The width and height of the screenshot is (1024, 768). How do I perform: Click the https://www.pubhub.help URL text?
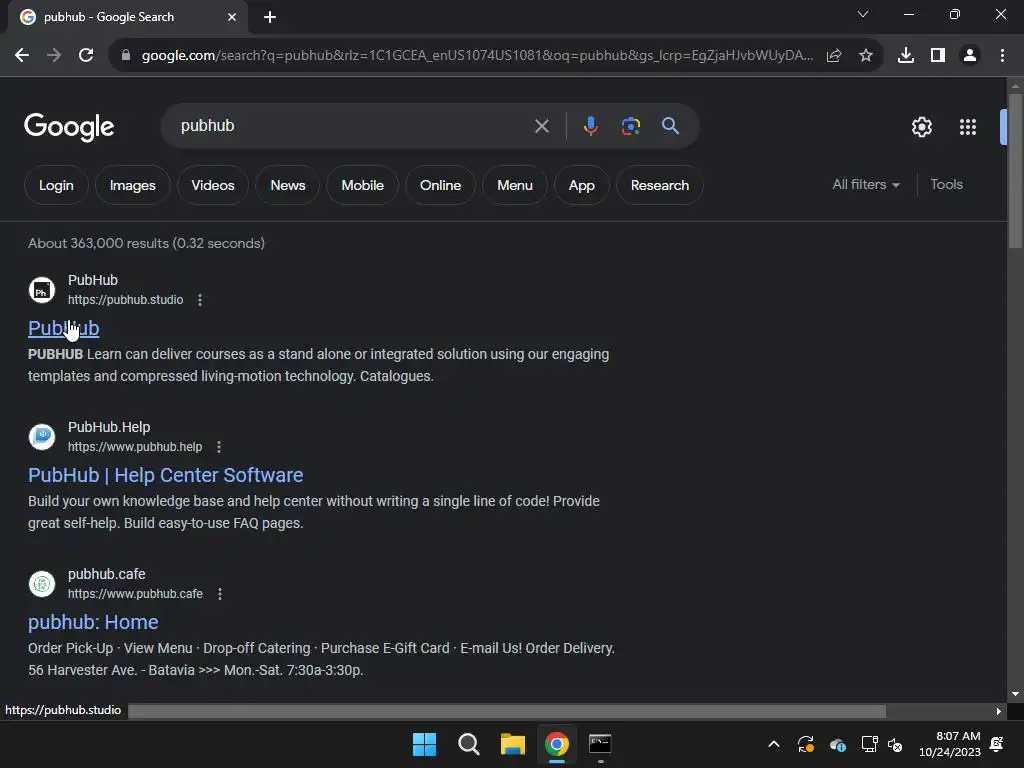click(135, 447)
